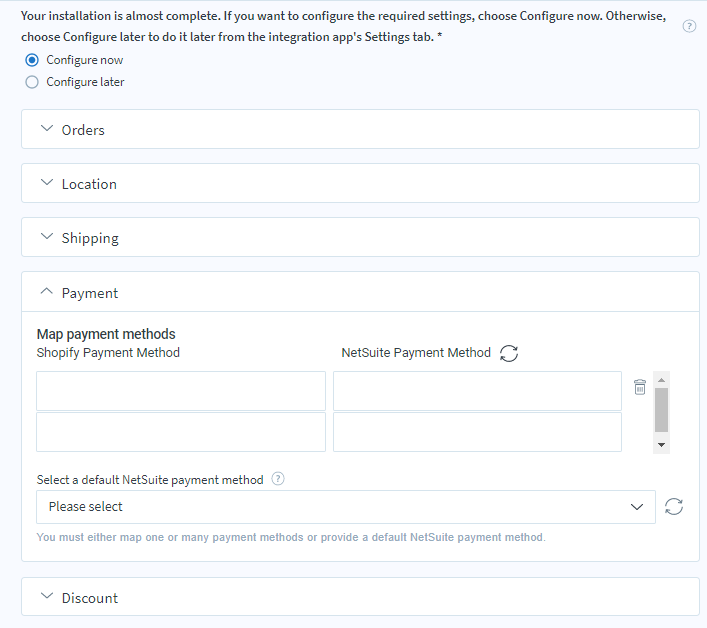Click second Shopify Payment Method field
The width and height of the screenshot is (707, 628).
pos(181,432)
